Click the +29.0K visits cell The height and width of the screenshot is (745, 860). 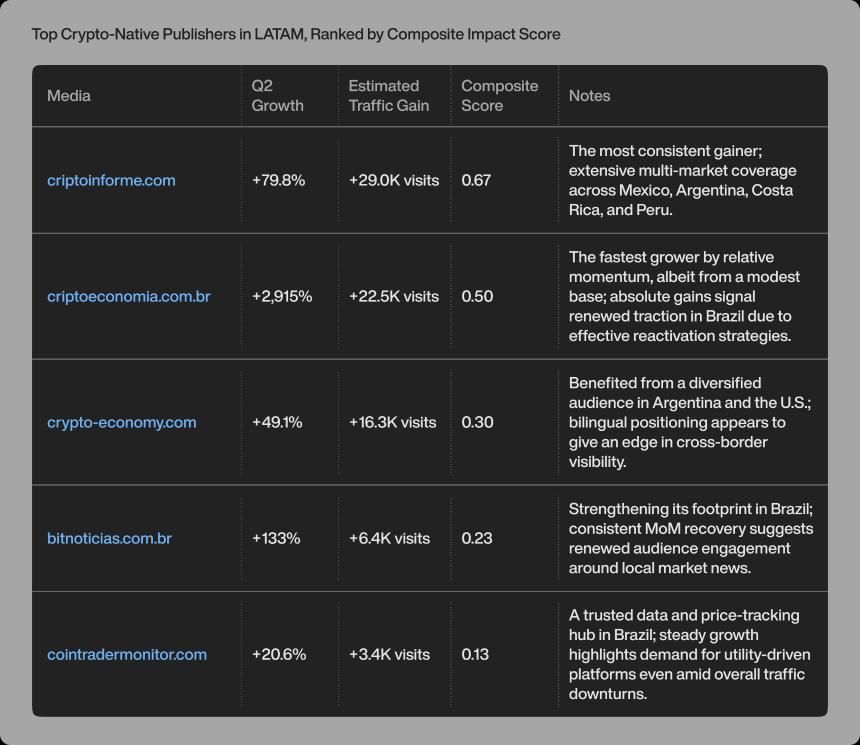coord(394,180)
